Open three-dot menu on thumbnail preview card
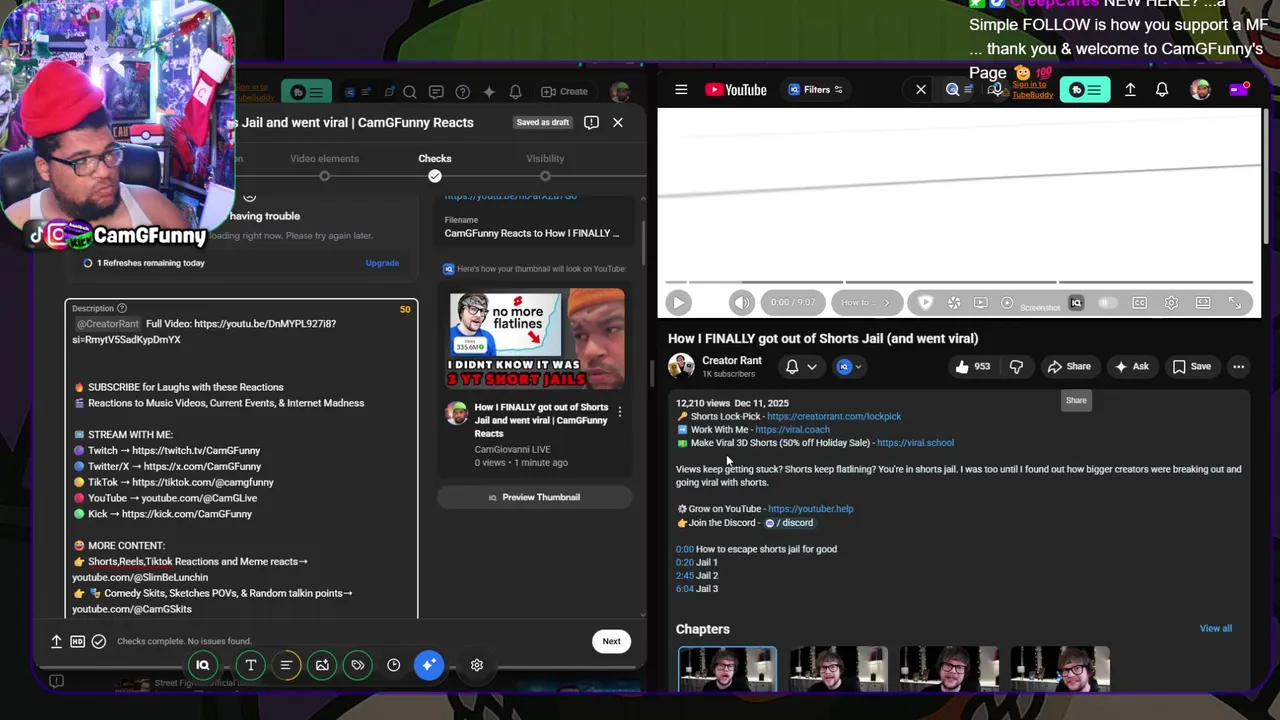 (x=619, y=412)
